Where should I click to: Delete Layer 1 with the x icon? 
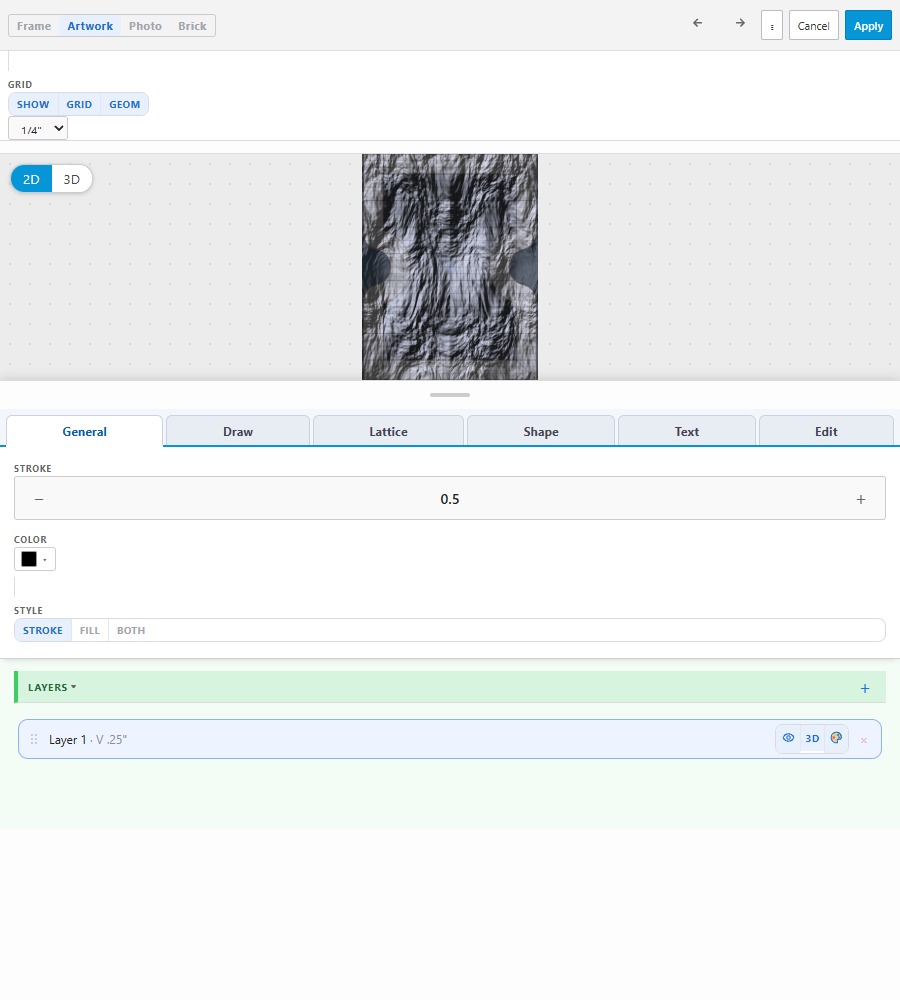864,740
